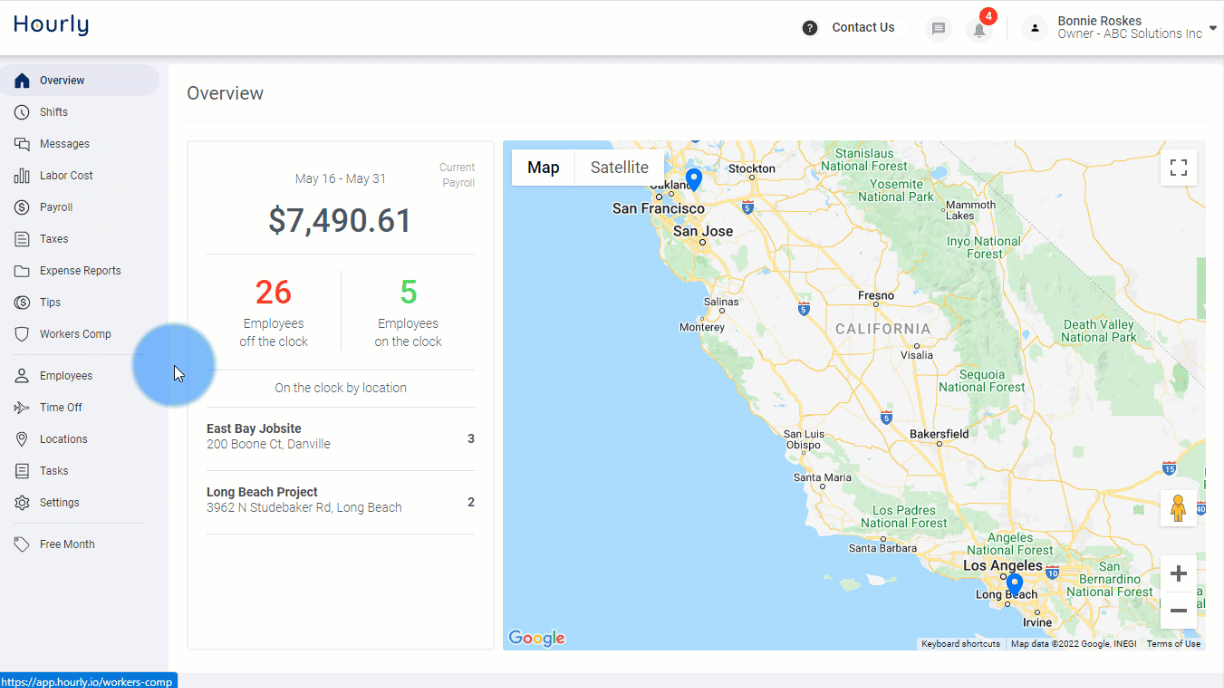The width and height of the screenshot is (1224, 688).
Task: Open Taxes page label
Action: (x=54, y=239)
